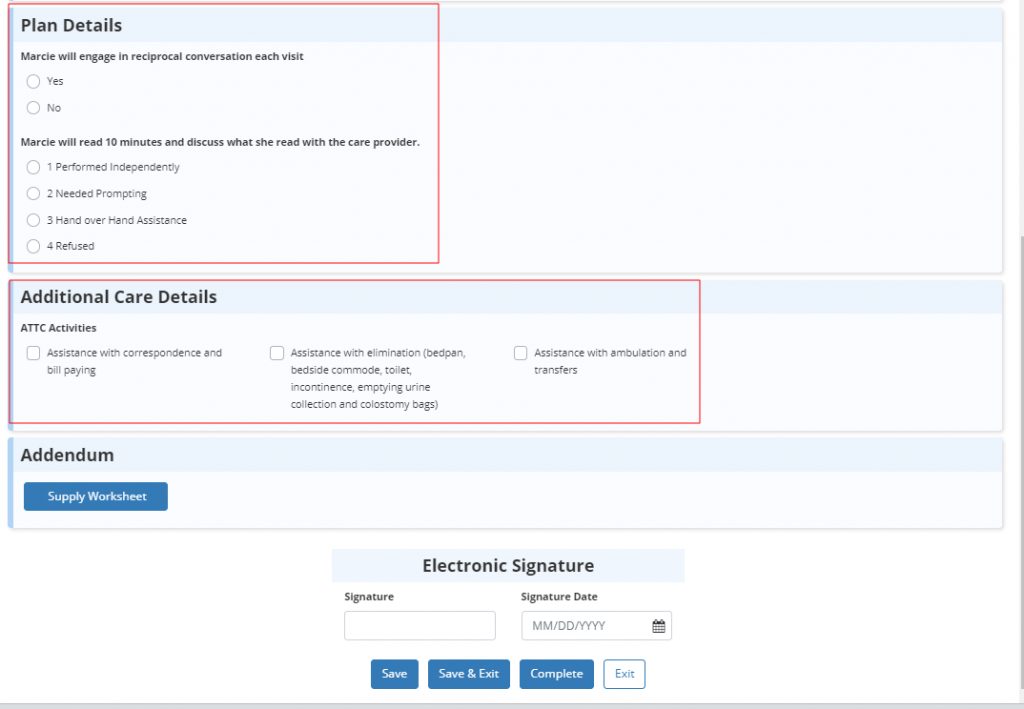This screenshot has height=709, width=1024.
Task: Click inside the Signature field
Action: [419, 625]
